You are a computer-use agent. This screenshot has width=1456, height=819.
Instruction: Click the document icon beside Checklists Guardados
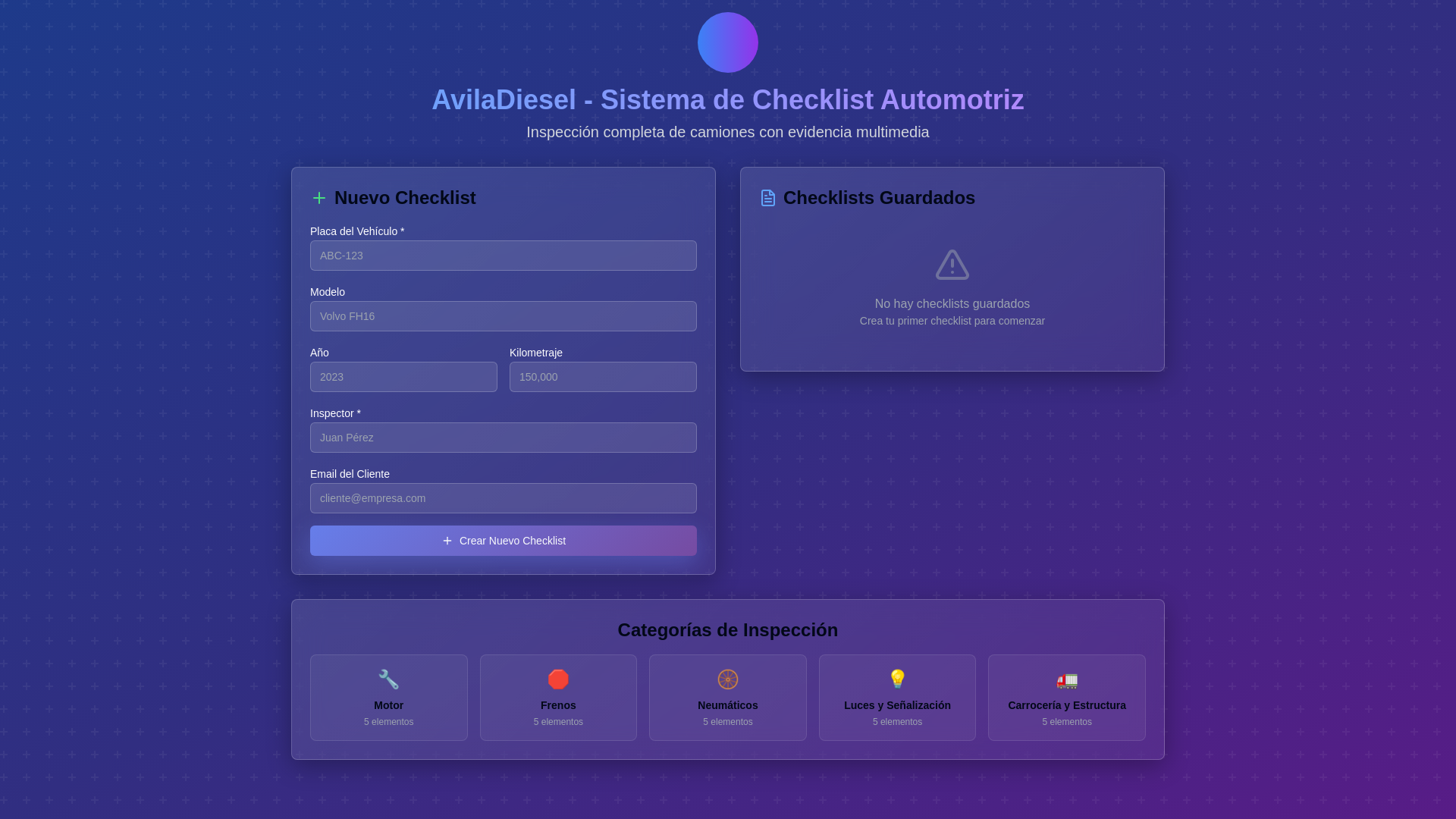(x=768, y=198)
